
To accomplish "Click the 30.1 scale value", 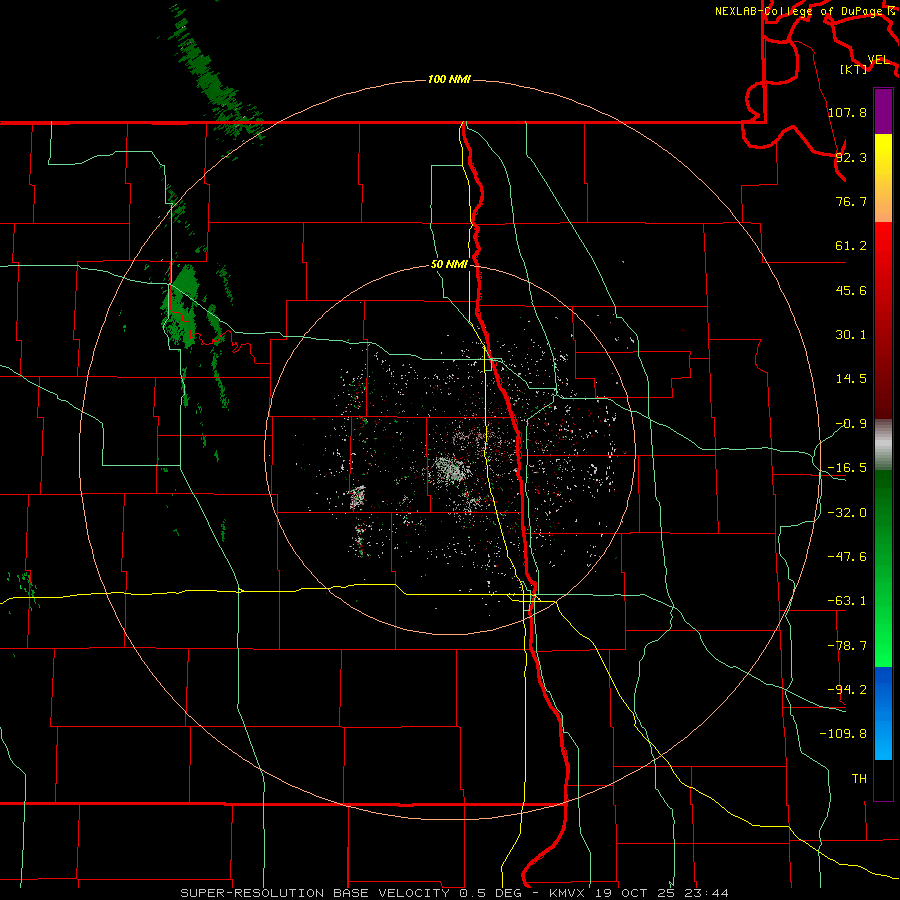I will pos(851,335).
